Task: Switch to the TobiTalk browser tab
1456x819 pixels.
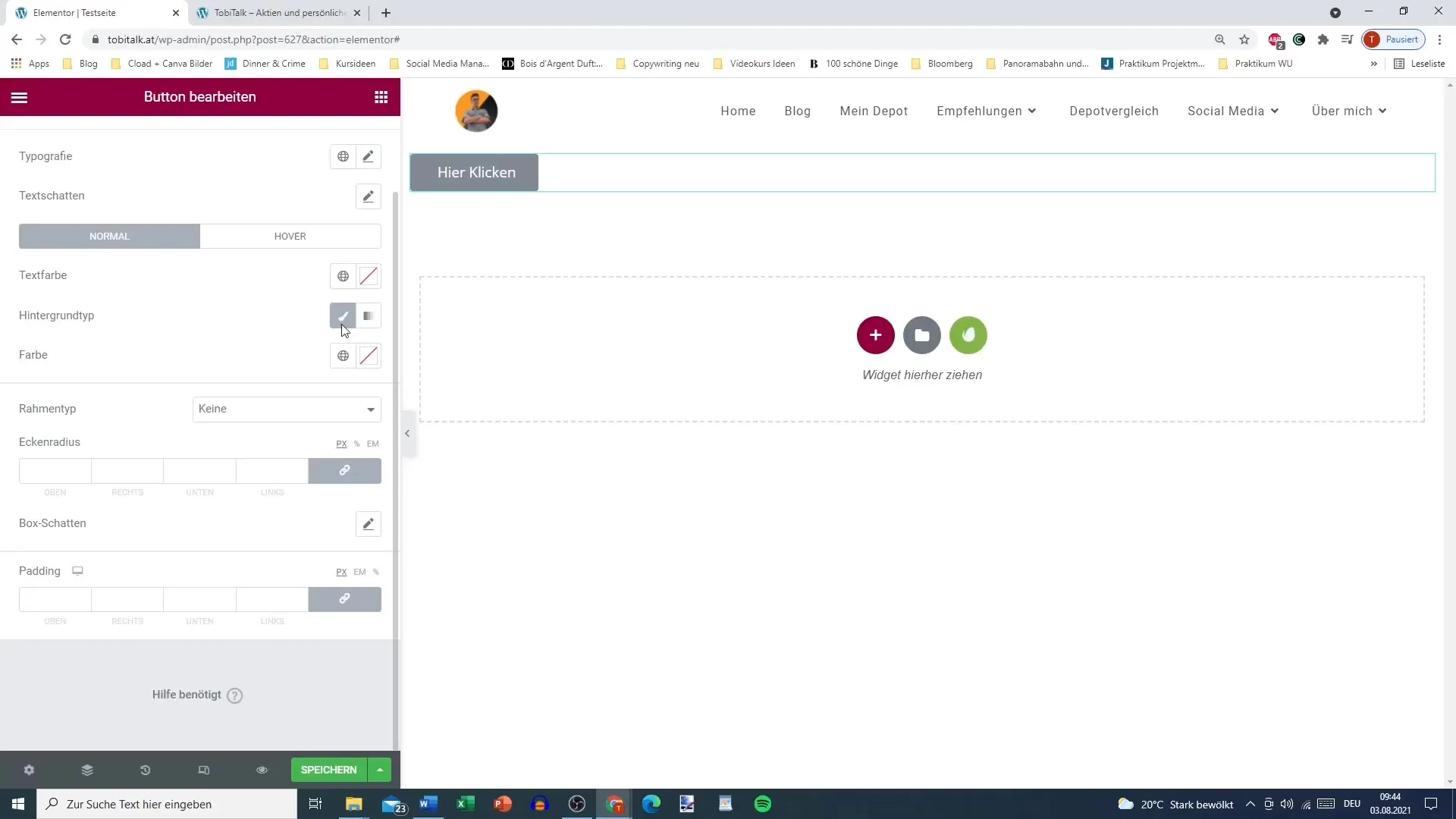Action: [279, 13]
